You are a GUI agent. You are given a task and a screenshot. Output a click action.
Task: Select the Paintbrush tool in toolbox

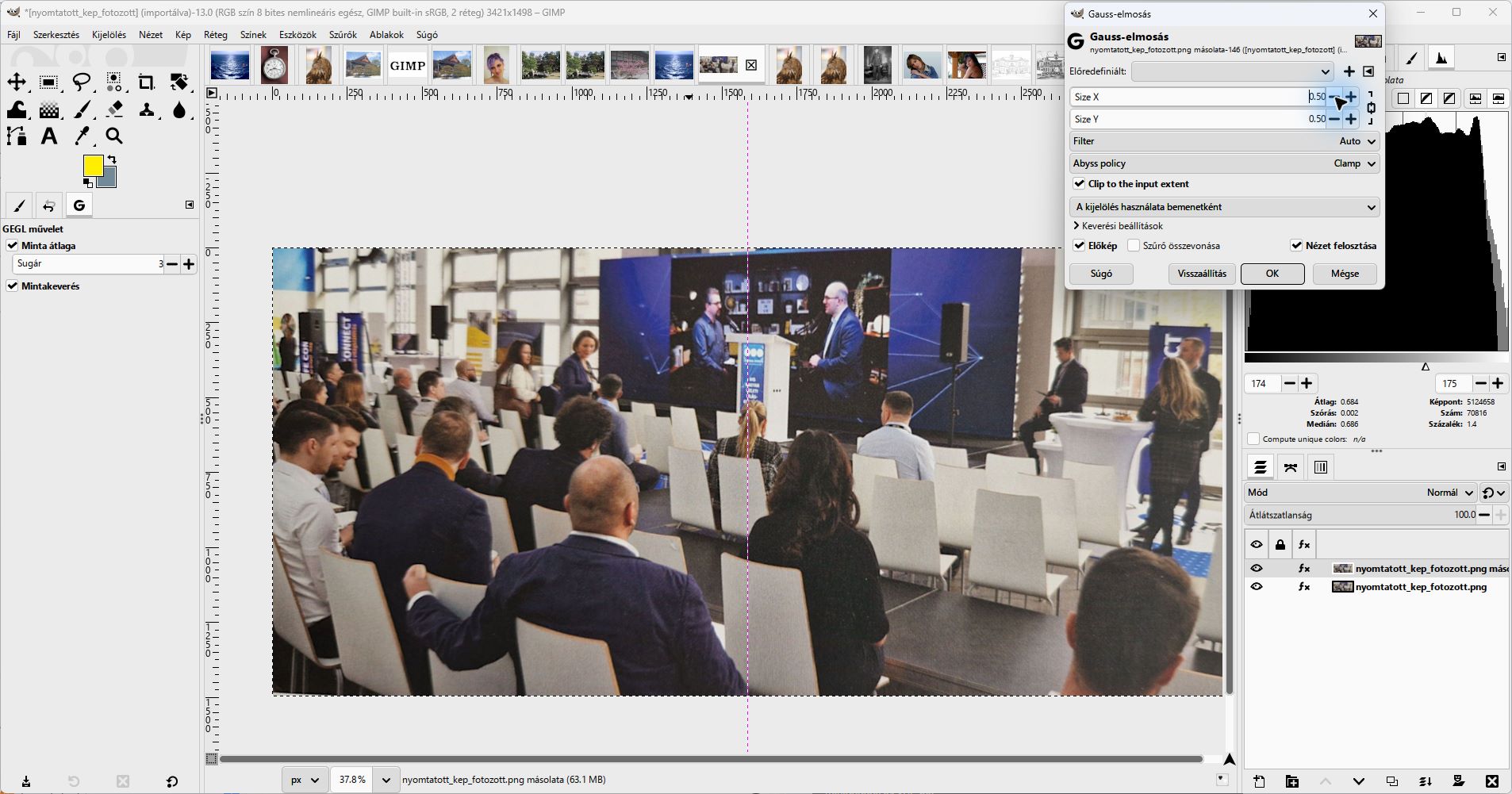point(82,109)
